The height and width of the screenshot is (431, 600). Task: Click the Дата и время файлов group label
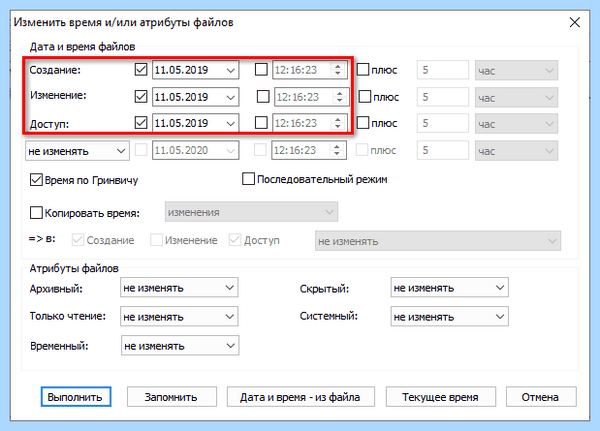[82, 47]
